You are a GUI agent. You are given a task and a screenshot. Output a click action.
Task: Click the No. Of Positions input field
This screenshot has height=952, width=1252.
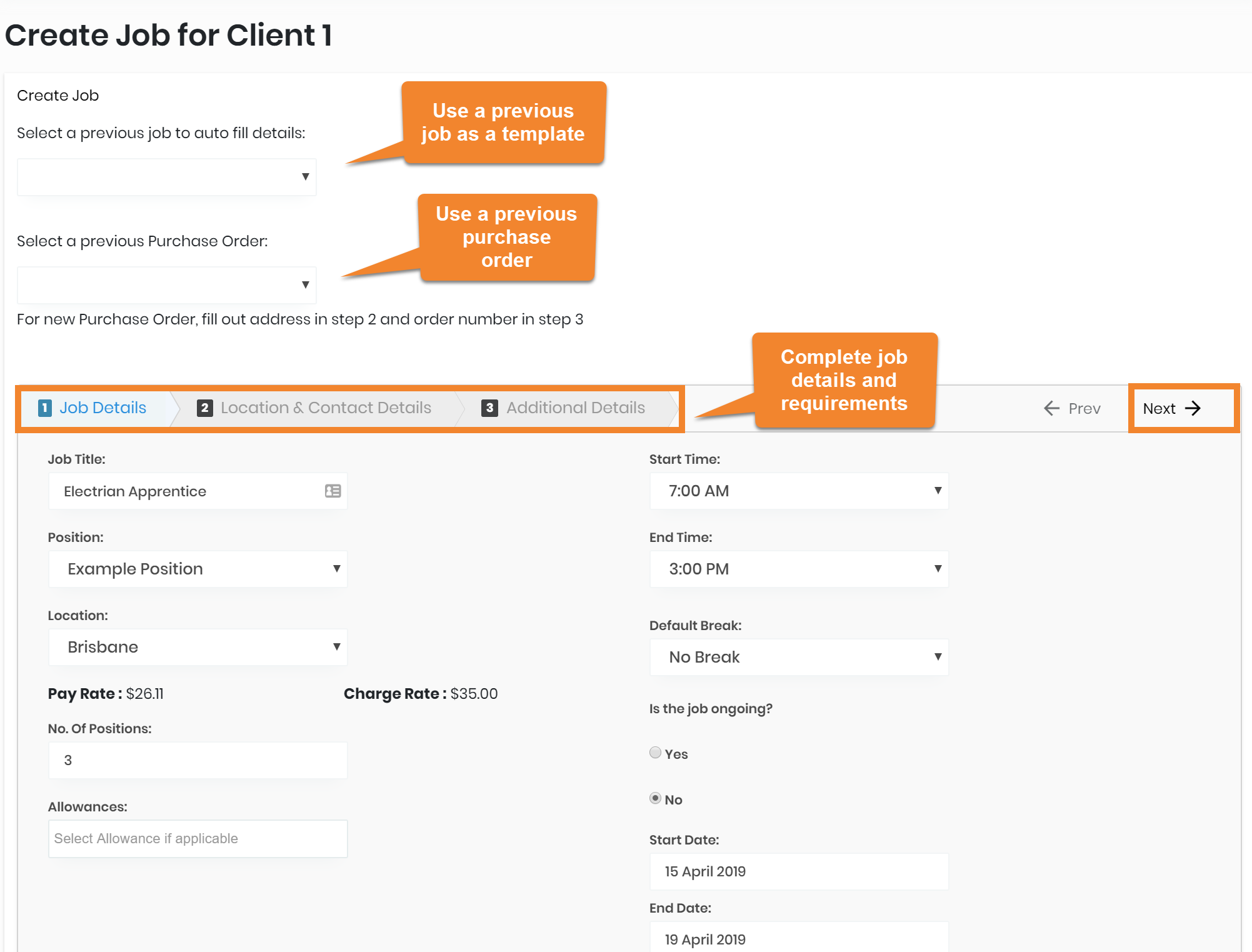198,760
